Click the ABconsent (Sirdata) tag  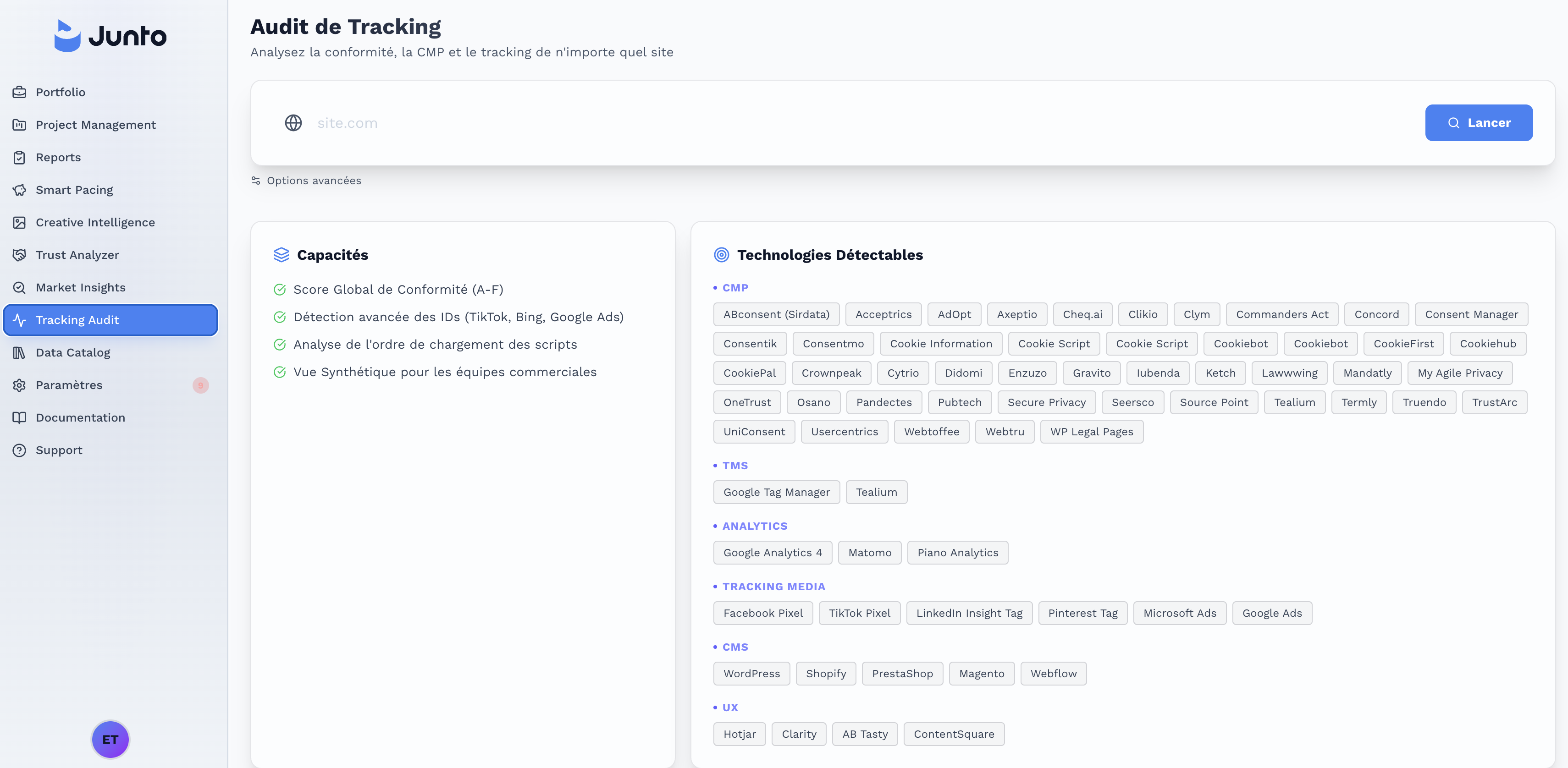(x=776, y=315)
